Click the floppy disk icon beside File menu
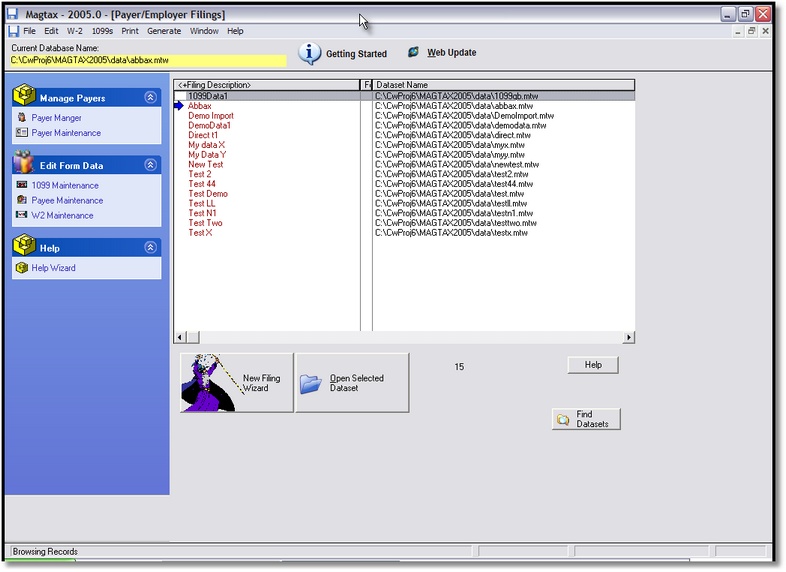Screen dimensions: 786x572 coord(14,31)
